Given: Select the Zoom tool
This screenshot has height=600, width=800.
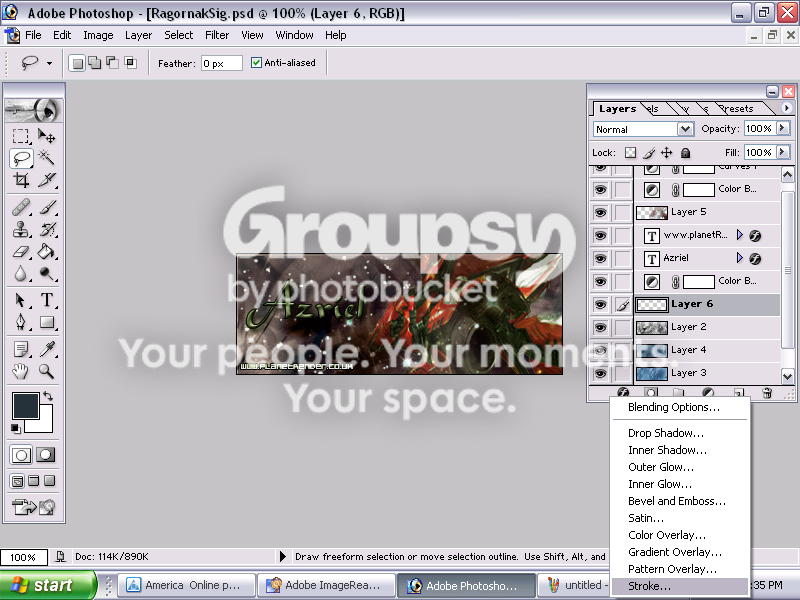Looking at the screenshot, I should pyautogui.click(x=46, y=371).
